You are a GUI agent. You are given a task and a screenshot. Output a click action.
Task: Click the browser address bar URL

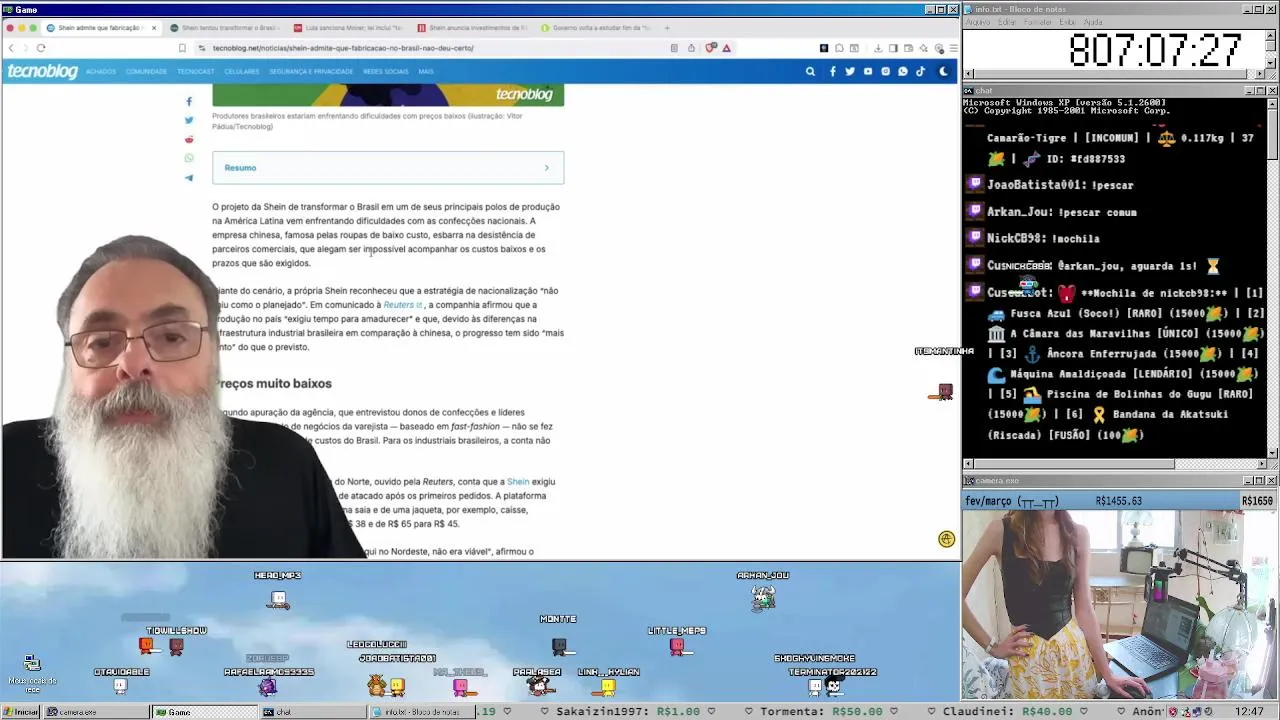point(343,48)
